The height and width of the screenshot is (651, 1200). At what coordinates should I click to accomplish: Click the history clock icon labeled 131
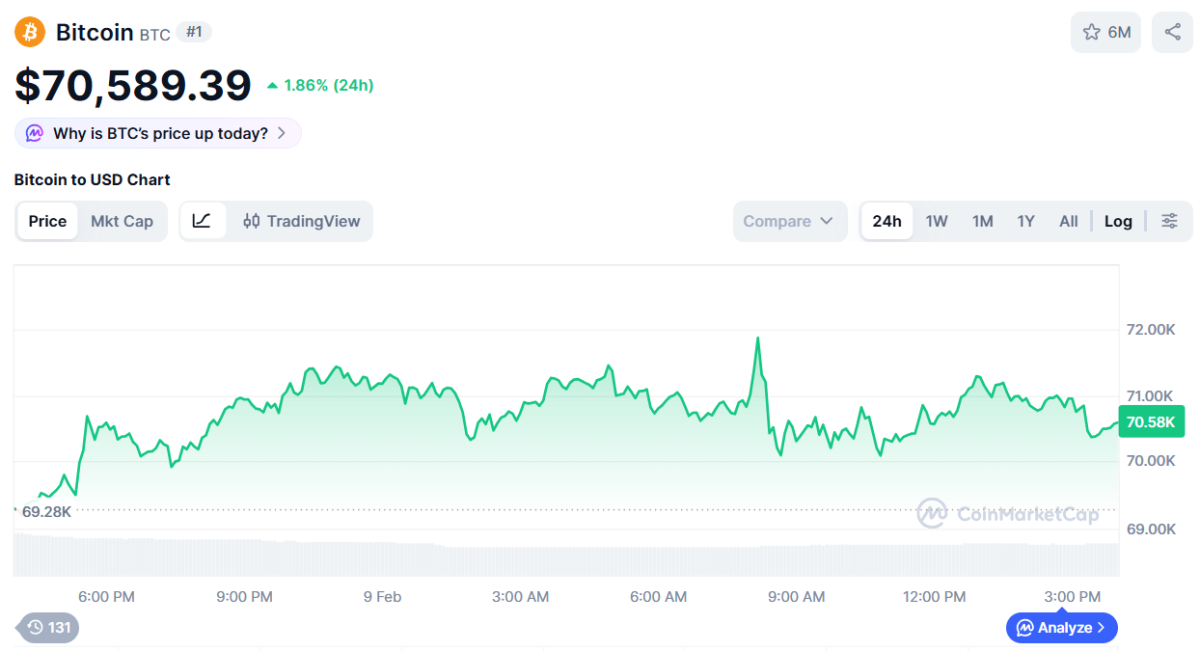(48, 627)
